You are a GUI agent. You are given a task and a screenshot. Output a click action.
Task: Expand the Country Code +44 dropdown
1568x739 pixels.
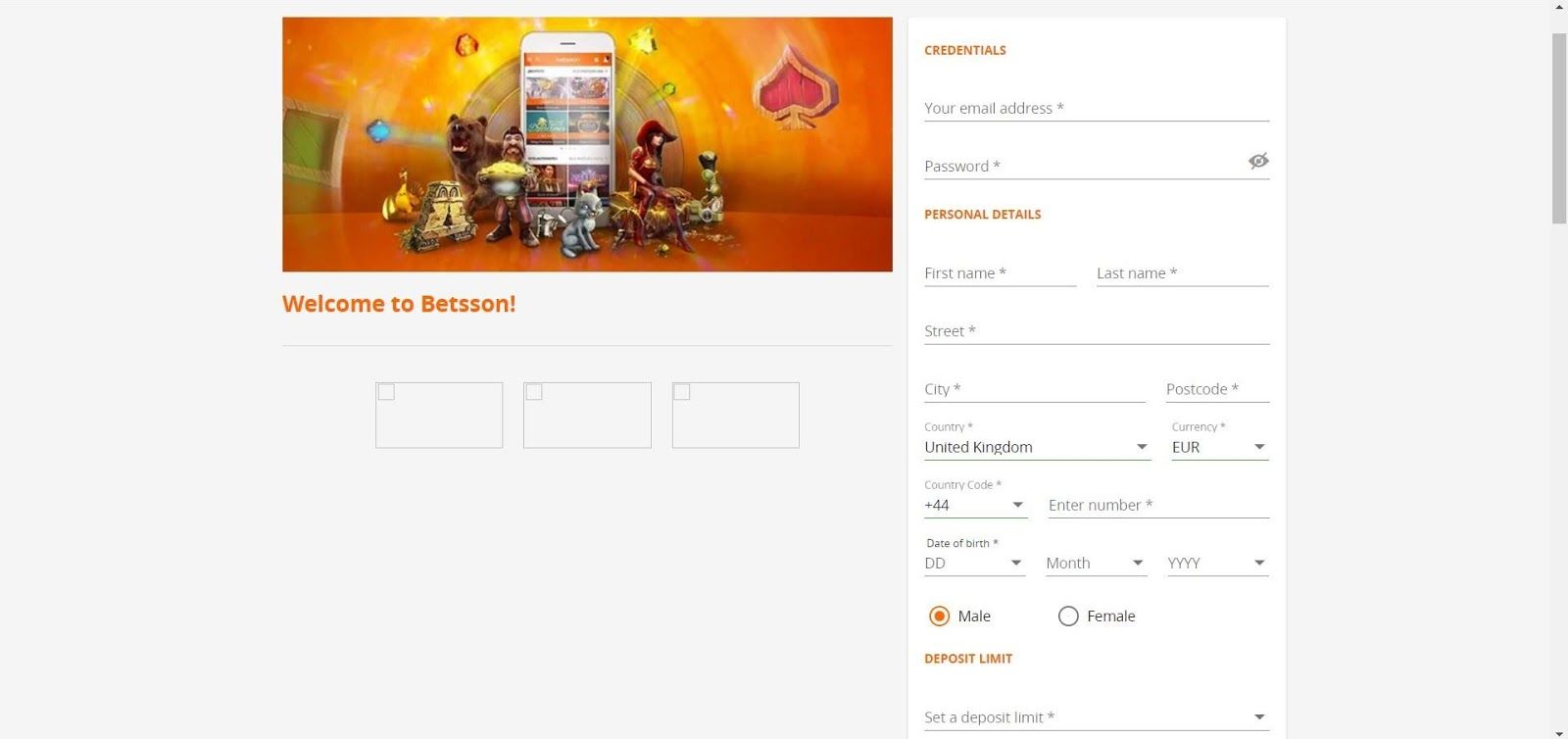(x=975, y=505)
